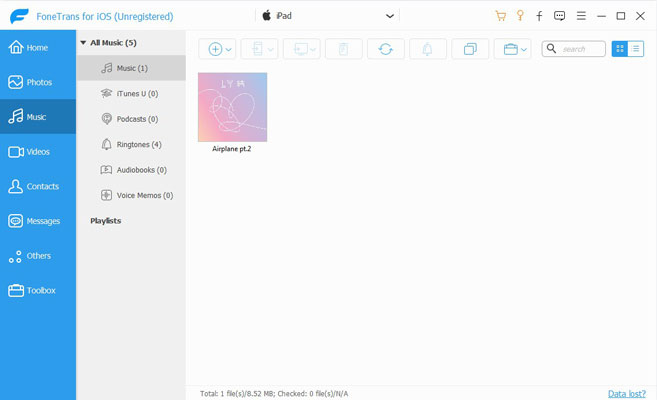Switch to grid thumbnail view

[x=620, y=49]
